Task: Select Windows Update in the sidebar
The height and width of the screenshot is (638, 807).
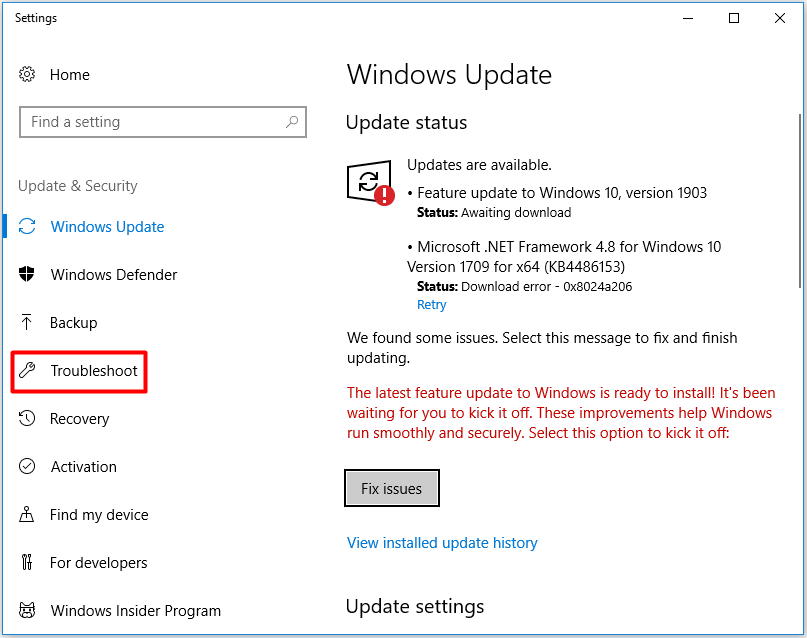Action: pos(107,226)
